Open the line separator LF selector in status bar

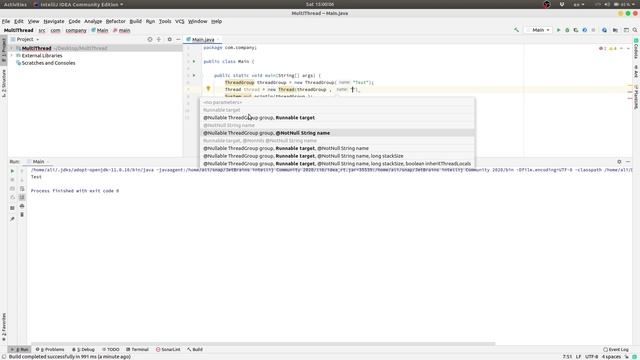(x=578, y=357)
